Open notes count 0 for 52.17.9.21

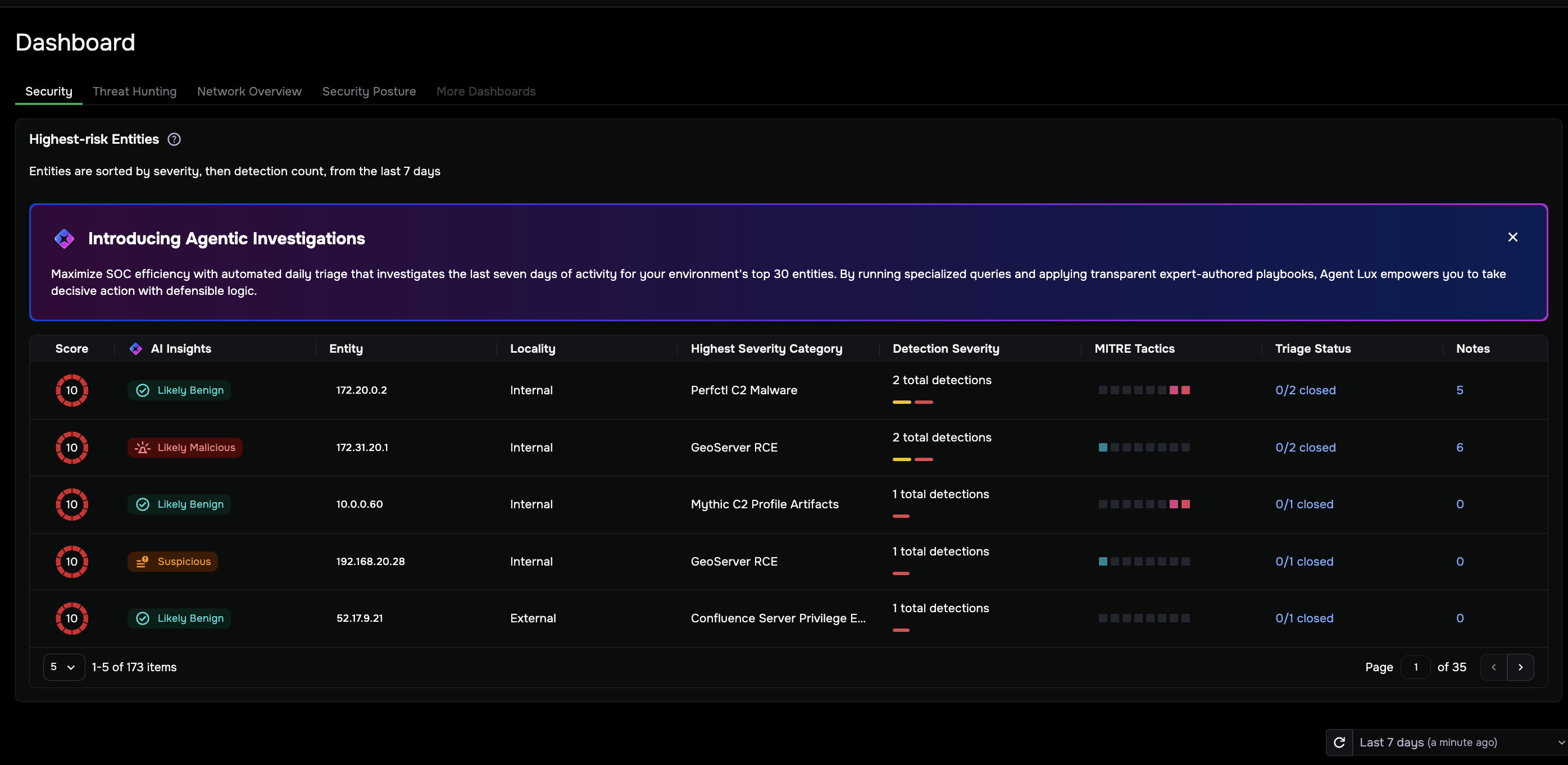[1460, 618]
